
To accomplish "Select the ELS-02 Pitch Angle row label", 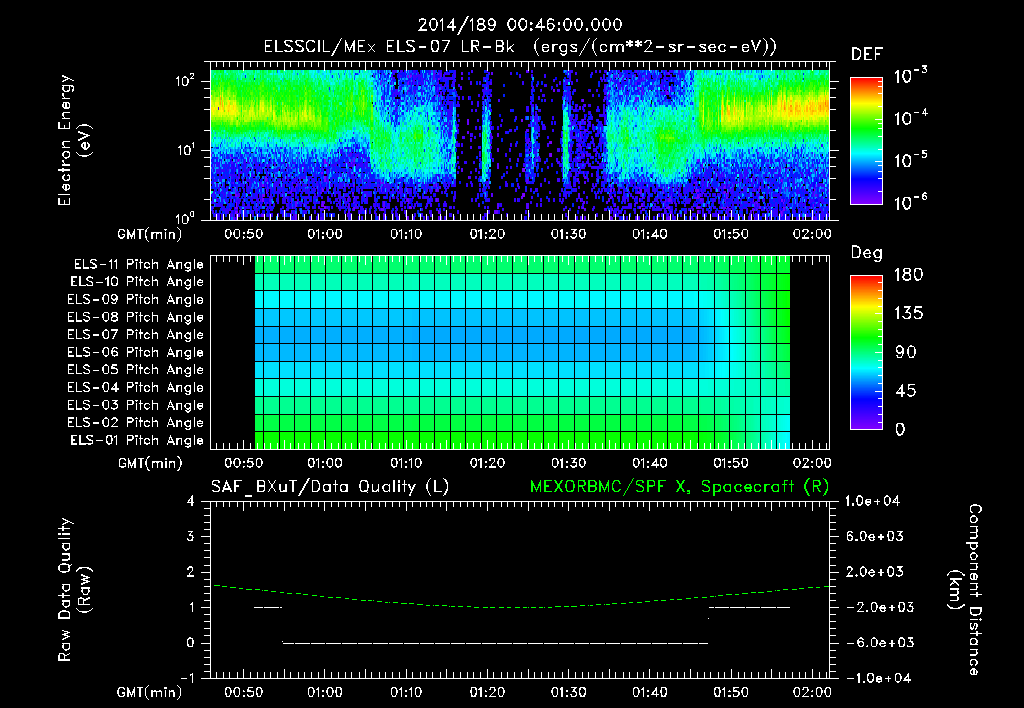I will click(x=136, y=423).
